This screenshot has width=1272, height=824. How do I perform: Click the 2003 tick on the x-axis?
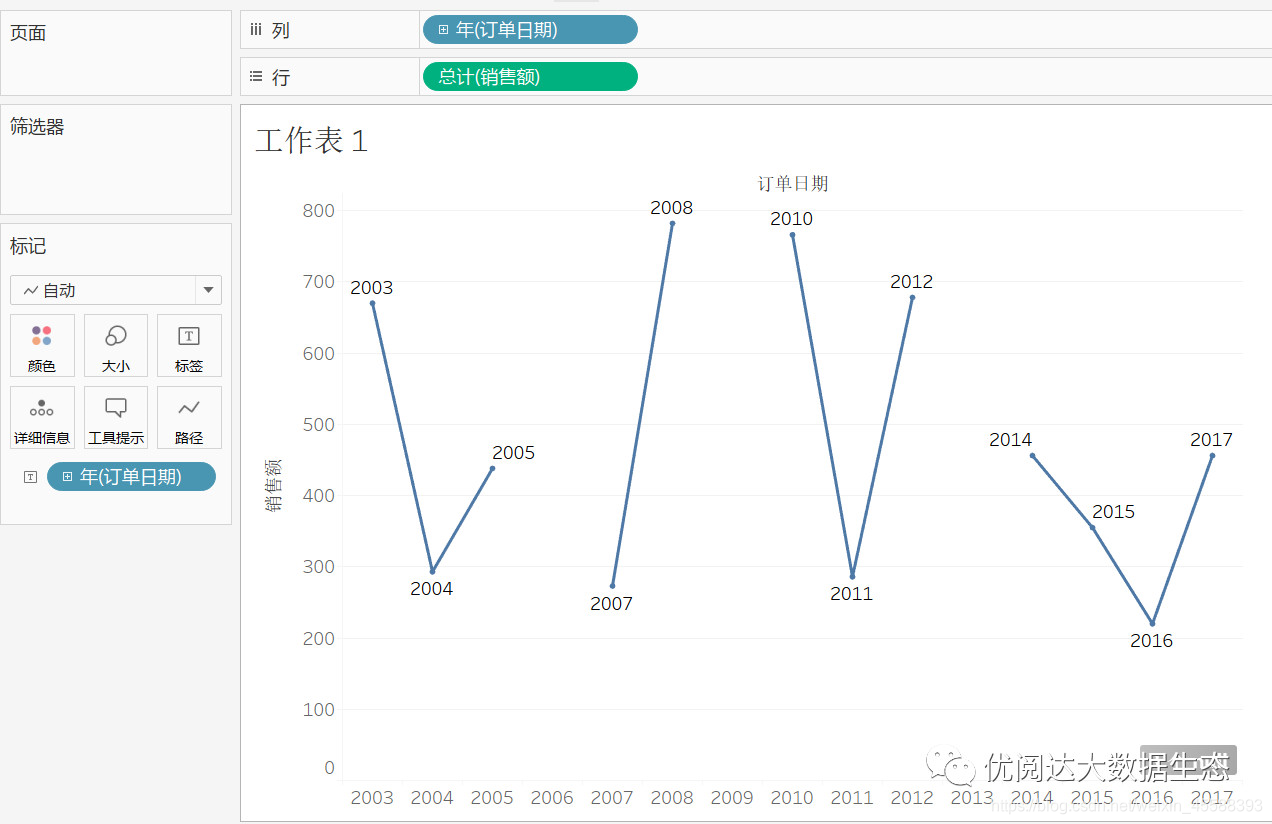(372, 798)
